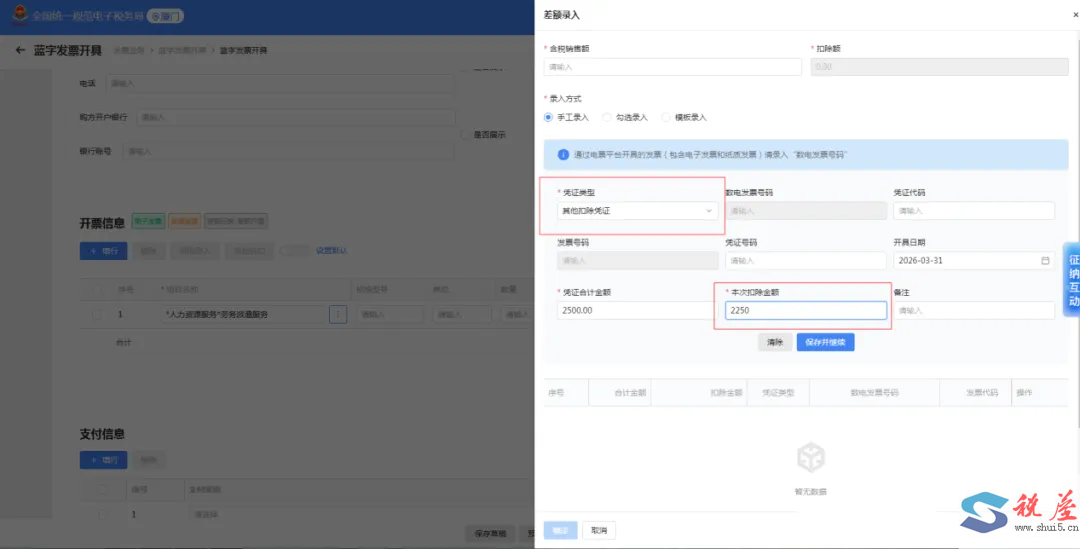The height and width of the screenshot is (549, 1080).
Task: Click the 厦门 location badge in header
Action: click(165, 16)
